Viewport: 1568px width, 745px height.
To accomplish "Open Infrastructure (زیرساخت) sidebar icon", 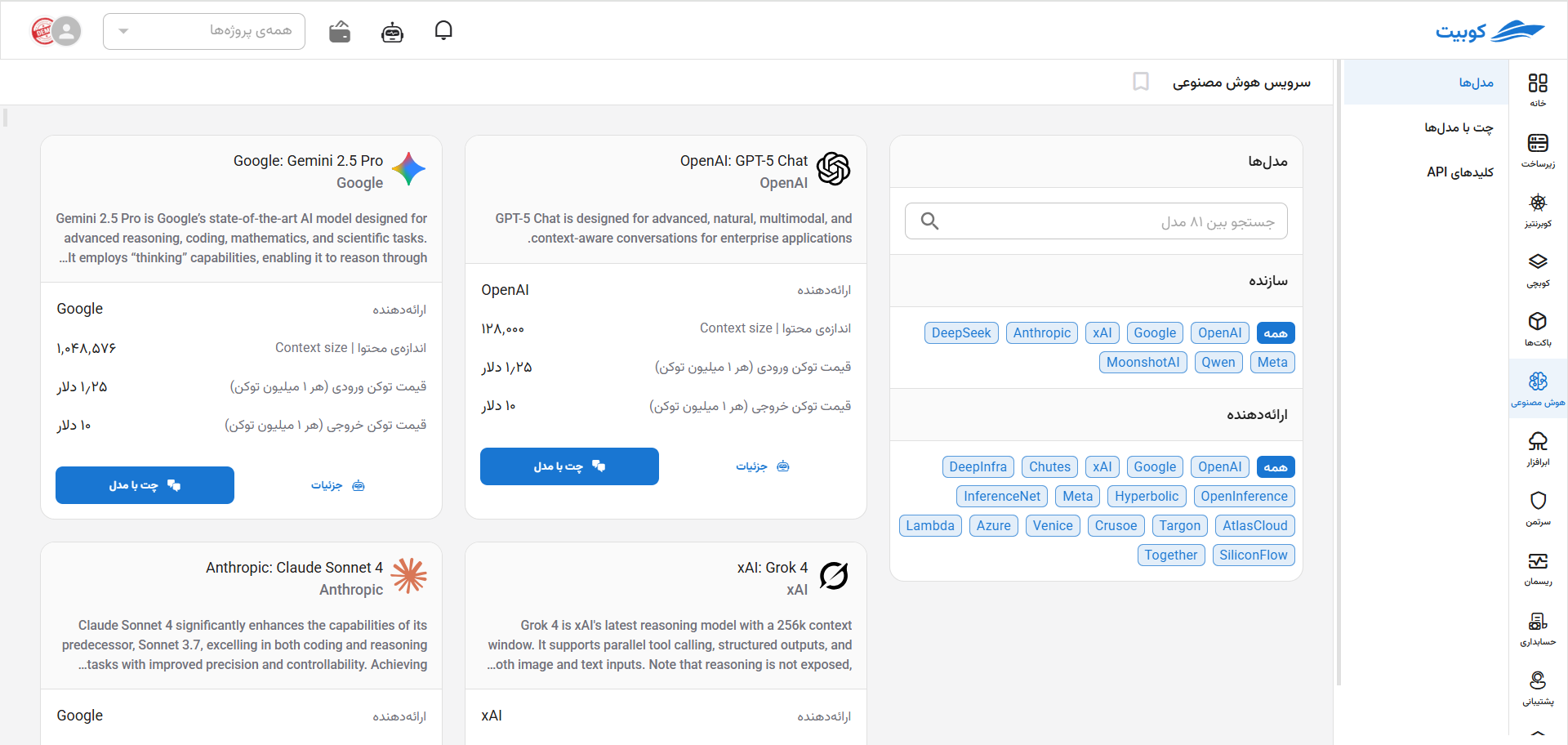I will click(x=1538, y=149).
